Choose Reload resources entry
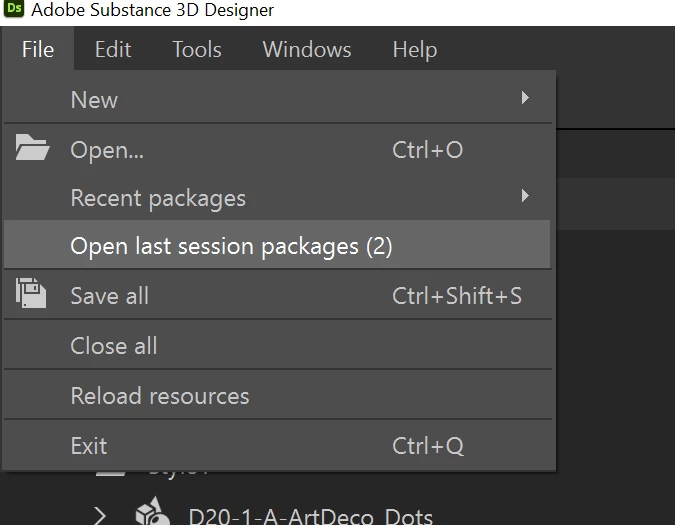This screenshot has width=675, height=525. pos(277,395)
